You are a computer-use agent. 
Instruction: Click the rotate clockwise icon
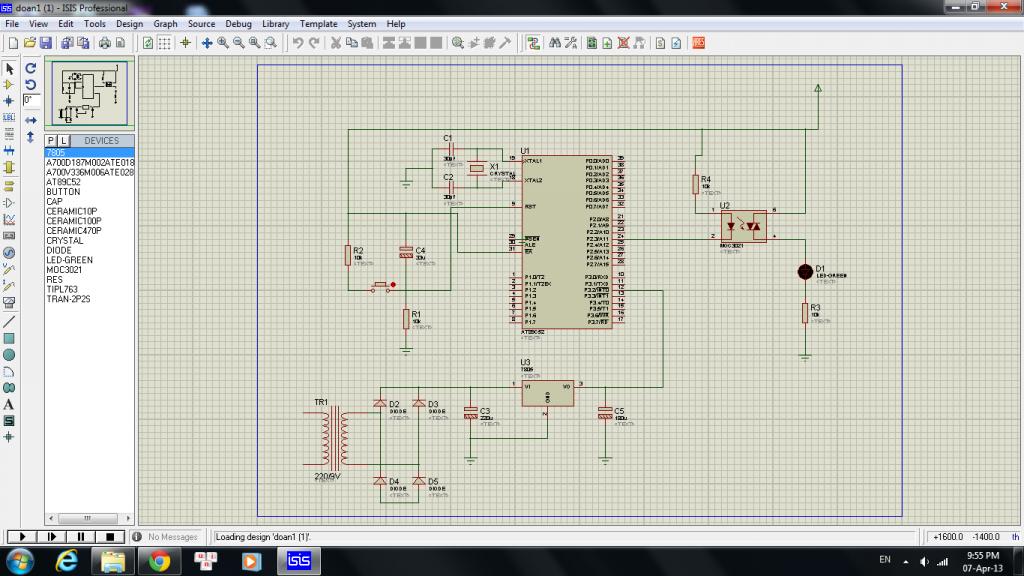tap(31, 69)
